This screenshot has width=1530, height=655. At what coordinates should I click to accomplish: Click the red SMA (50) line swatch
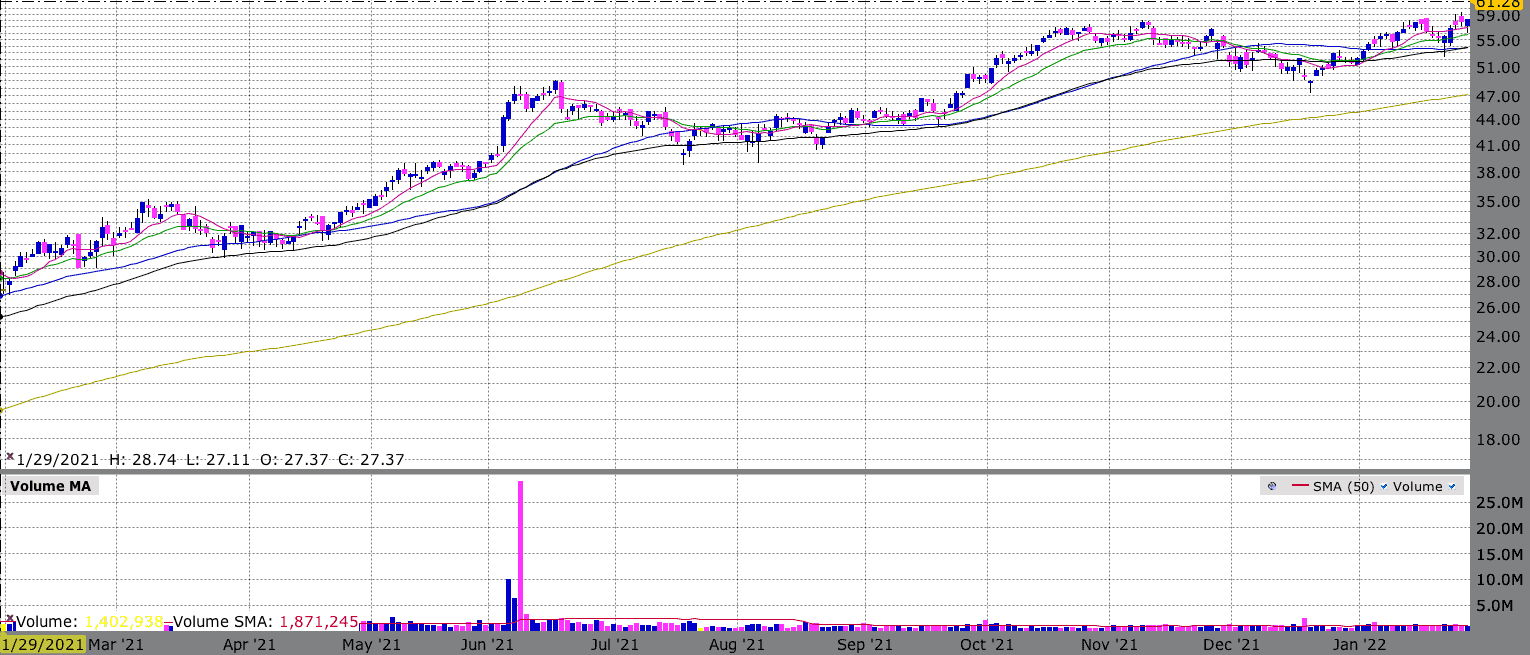(1300, 487)
